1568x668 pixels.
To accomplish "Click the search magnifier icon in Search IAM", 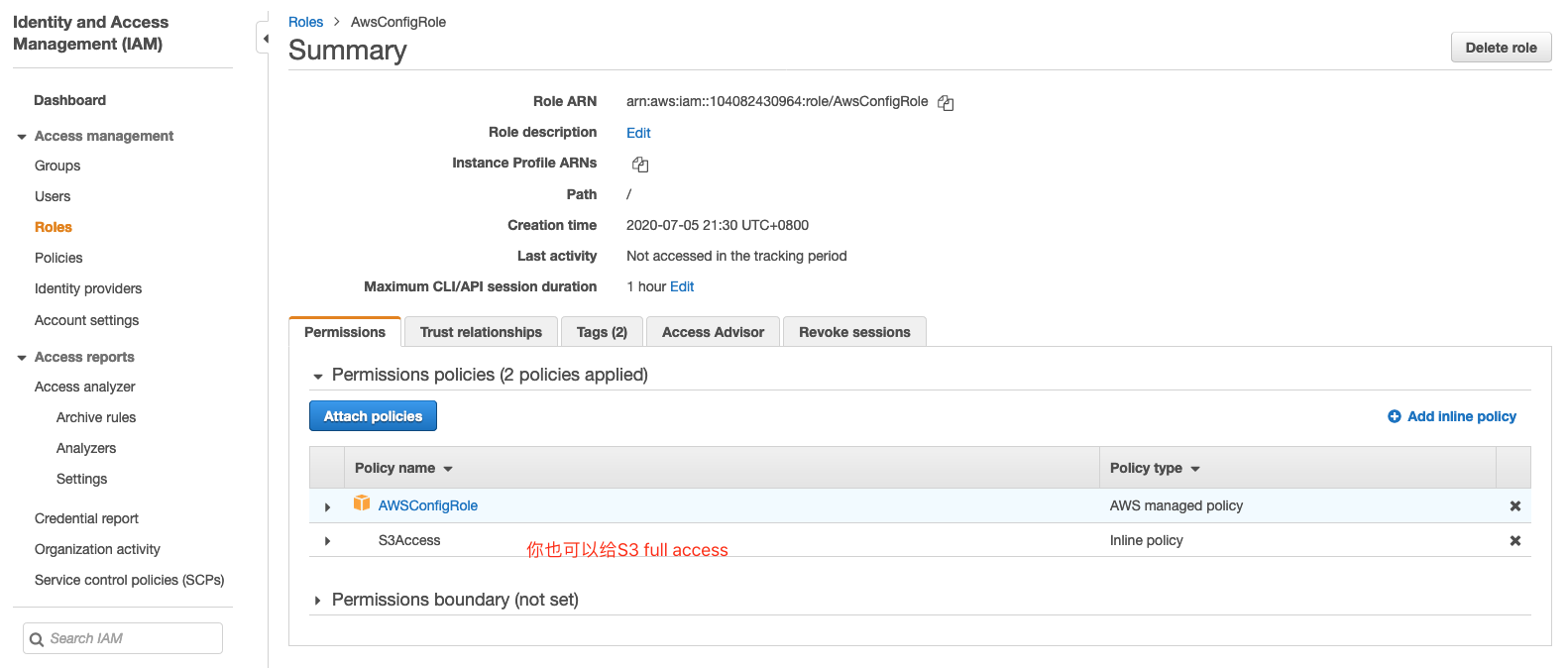I will 37,639.
